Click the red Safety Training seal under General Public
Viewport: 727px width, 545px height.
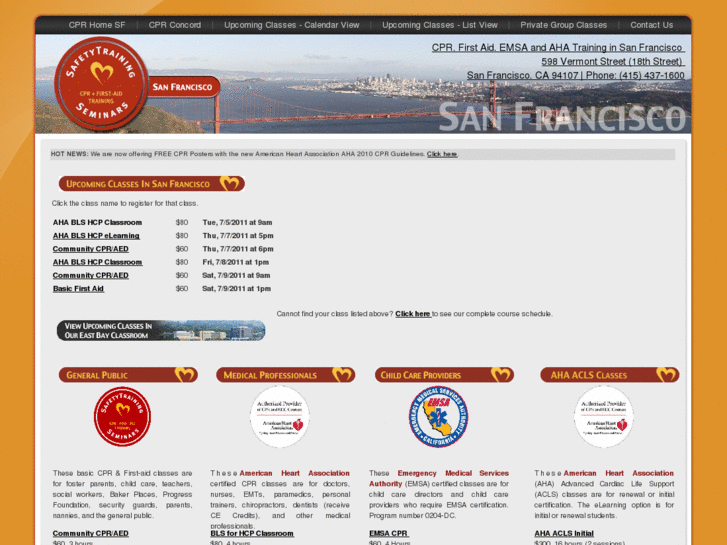(122, 417)
